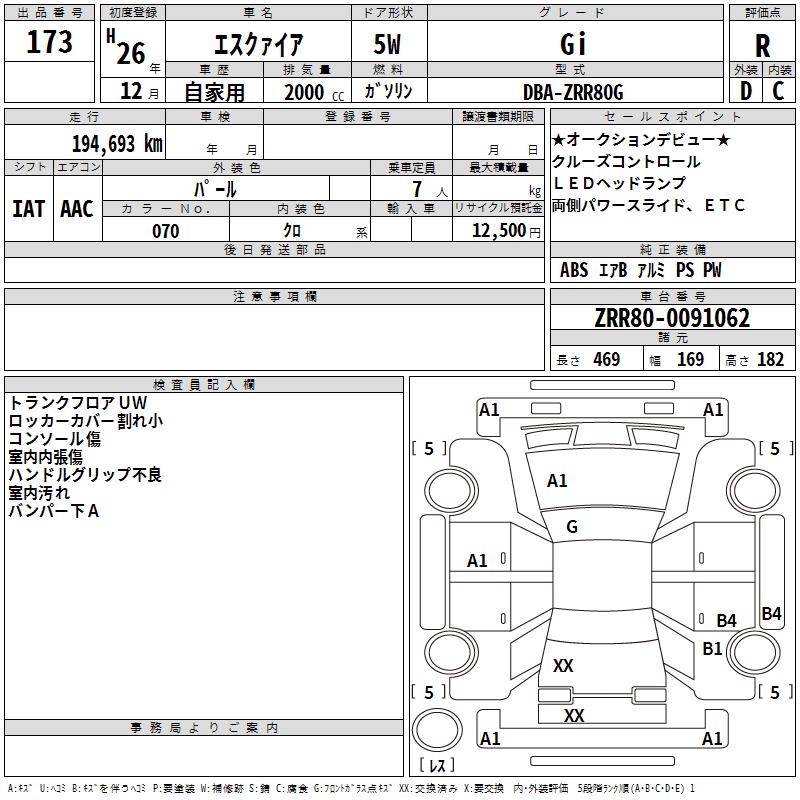Viewport: 800px width, 800px height.
Task: Select the B1 damage mark on the diagram
Action: point(712,649)
